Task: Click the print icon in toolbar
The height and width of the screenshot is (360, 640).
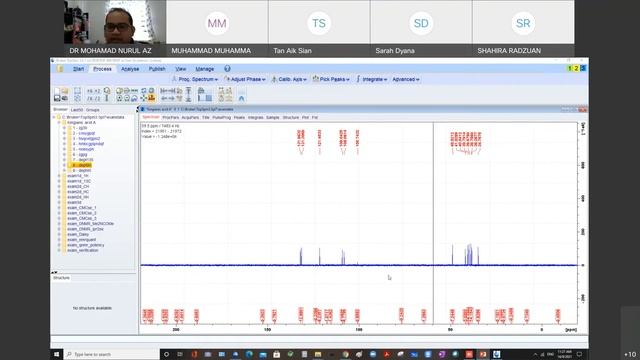Action: tap(65, 98)
